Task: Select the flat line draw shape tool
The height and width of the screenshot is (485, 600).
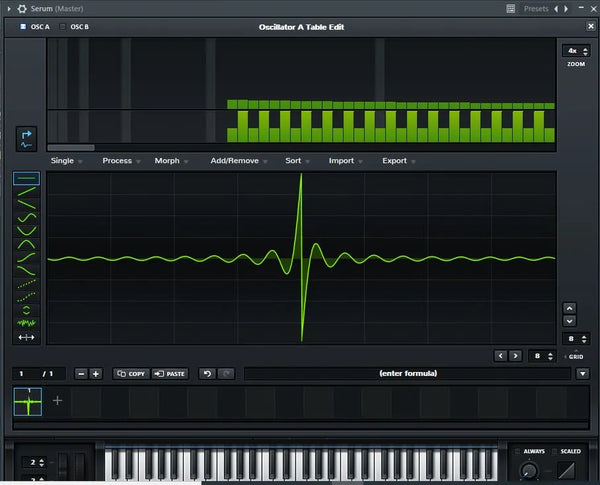Action: (x=27, y=179)
